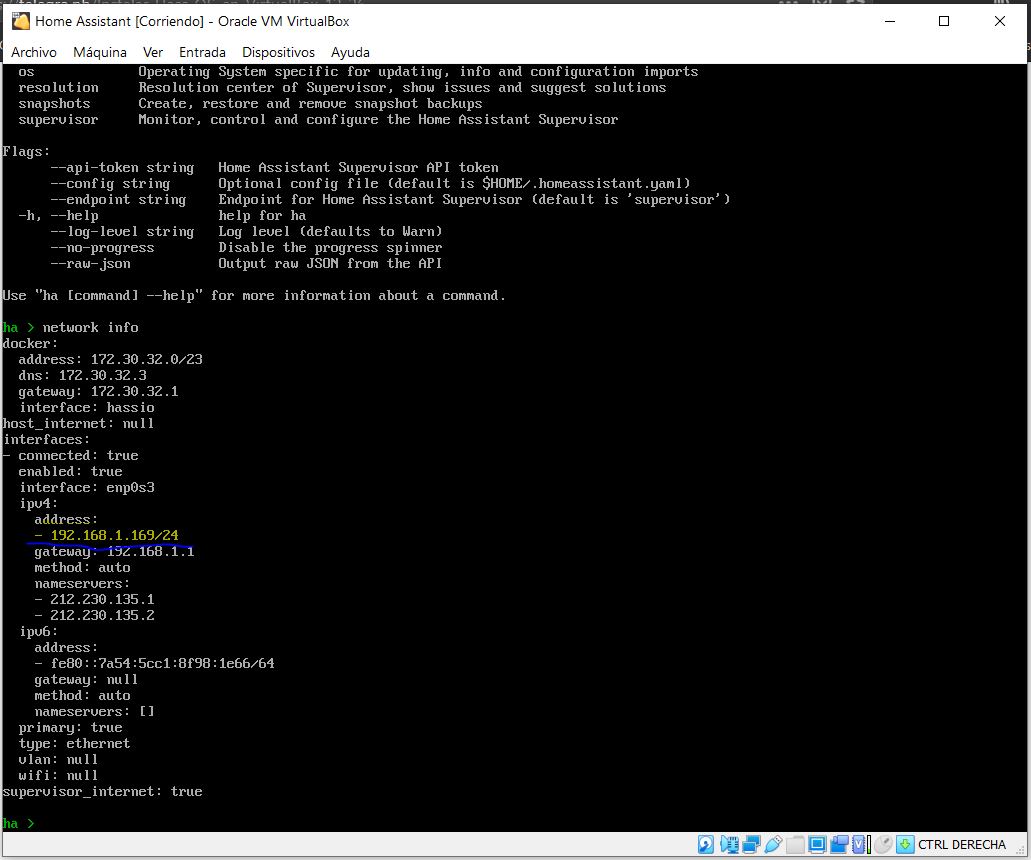The height and width of the screenshot is (860, 1031).
Task: Click the grayed shared folders icon
Action: click(x=795, y=845)
